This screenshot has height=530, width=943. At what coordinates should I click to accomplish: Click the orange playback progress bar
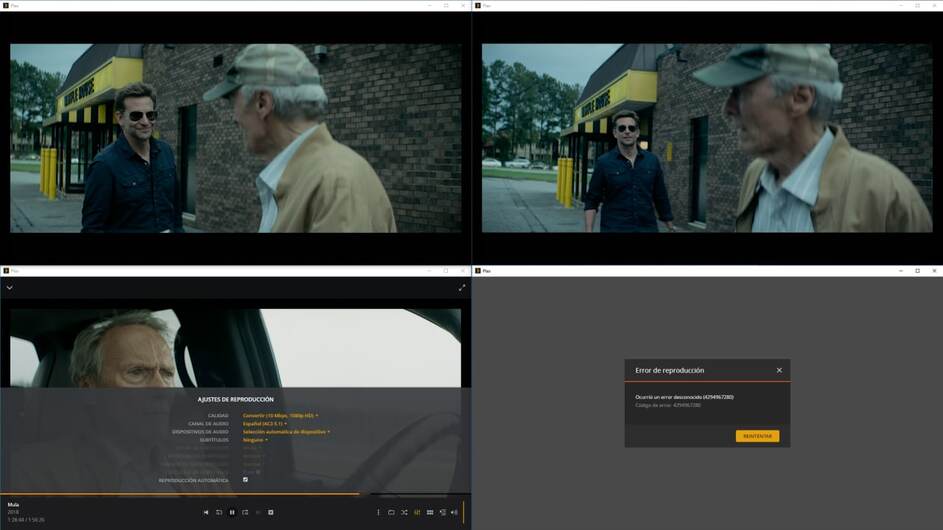180,494
